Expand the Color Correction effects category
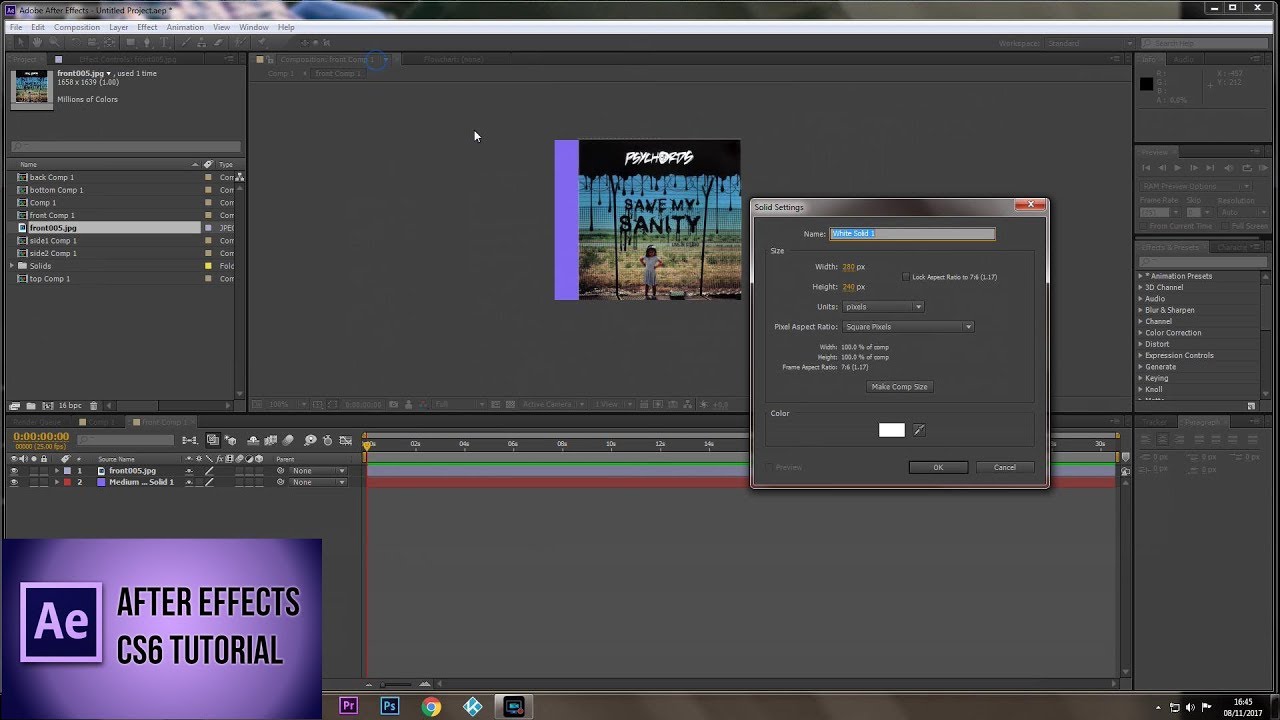The image size is (1280, 720). (1140, 333)
